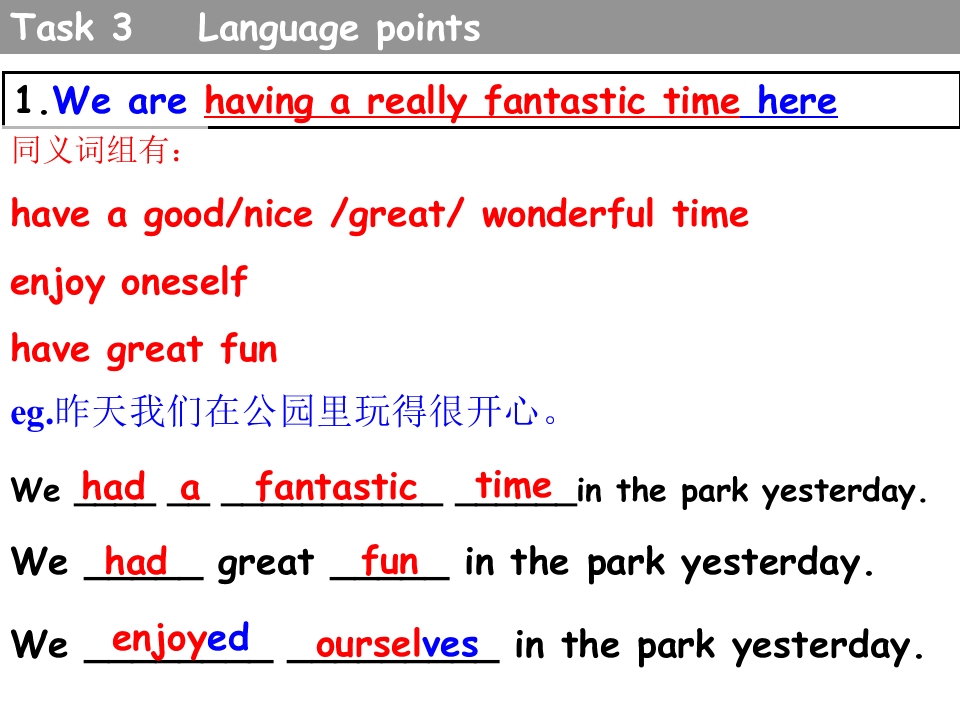Click the 'had' blank in the first sentence

tap(114, 488)
